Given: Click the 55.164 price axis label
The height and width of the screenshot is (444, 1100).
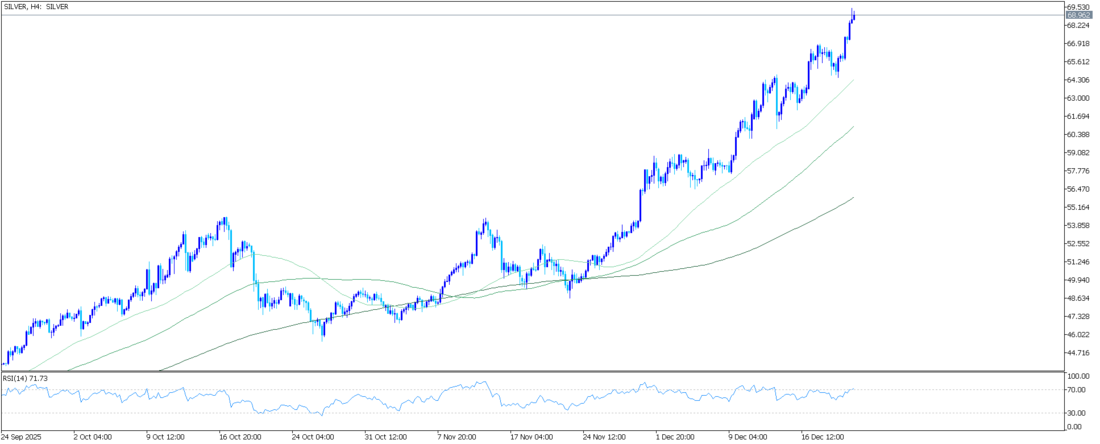Looking at the screenshot, I should 1077,207.
